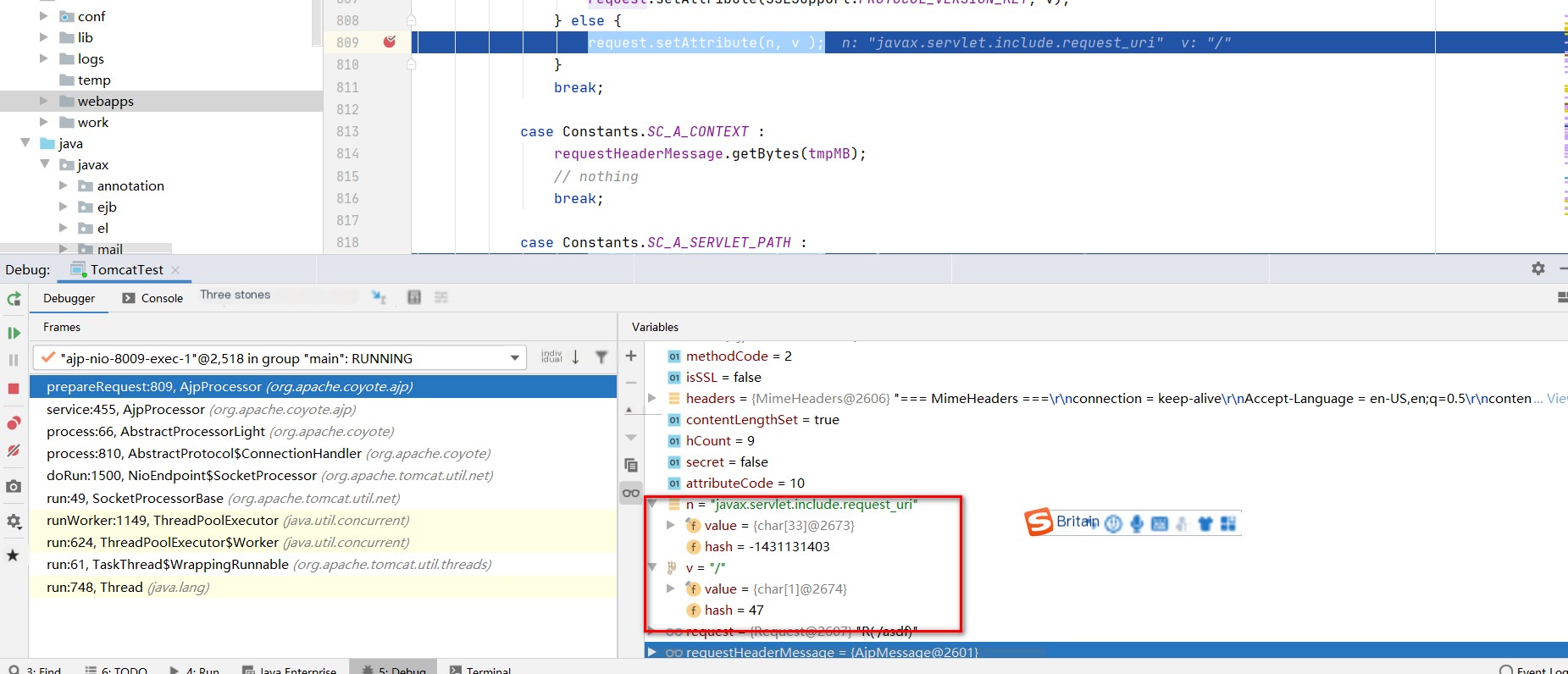Open the 4: Run tool window
Image resolution: width=1568 pixels, height=674 pixels.
pyautogui.click(x=194, y=670)
